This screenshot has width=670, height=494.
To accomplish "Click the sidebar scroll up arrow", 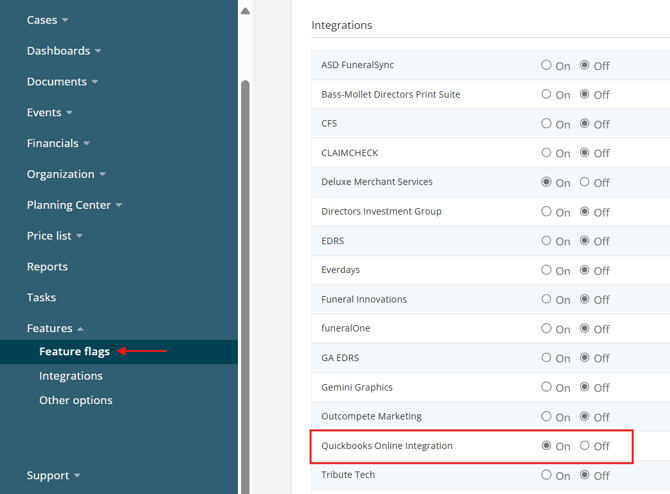I will [245, 11].
